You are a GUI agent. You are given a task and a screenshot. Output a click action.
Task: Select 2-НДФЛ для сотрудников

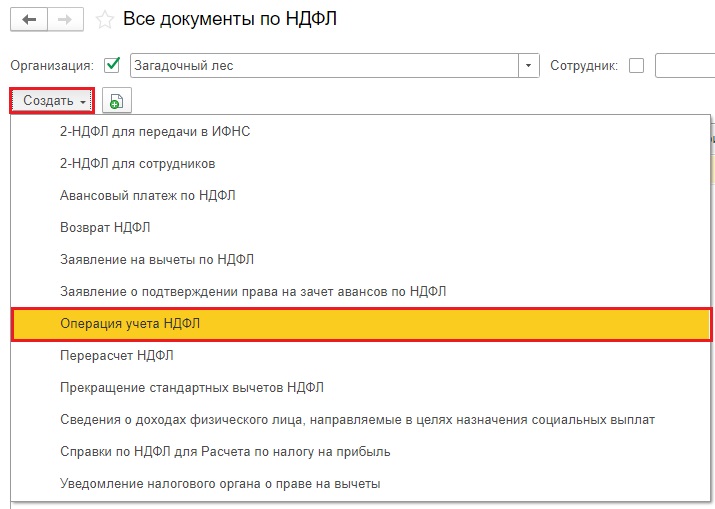click(x=360, y=163)
